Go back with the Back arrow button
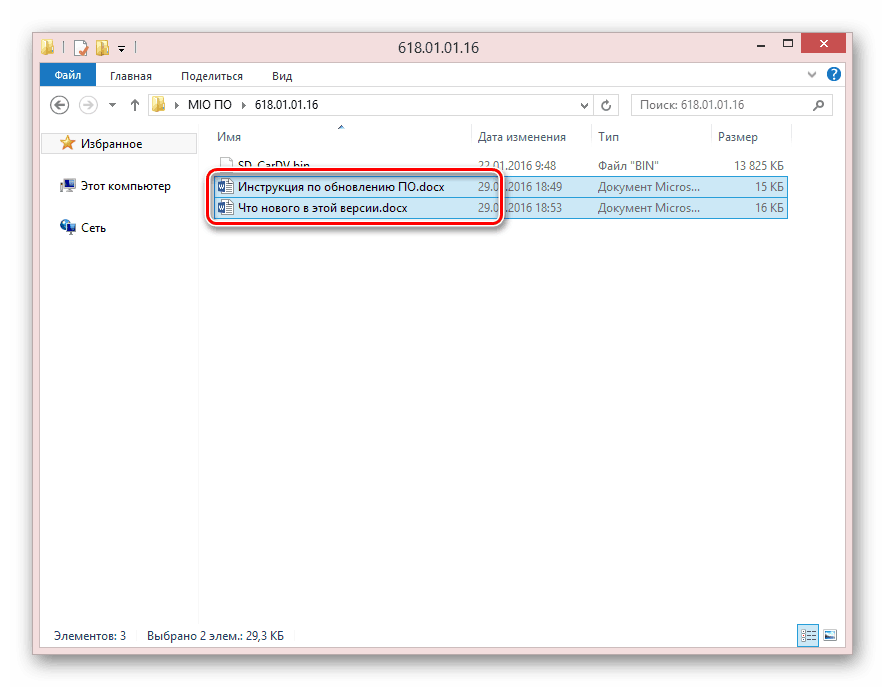885x687 pixels. pos(60,105)
